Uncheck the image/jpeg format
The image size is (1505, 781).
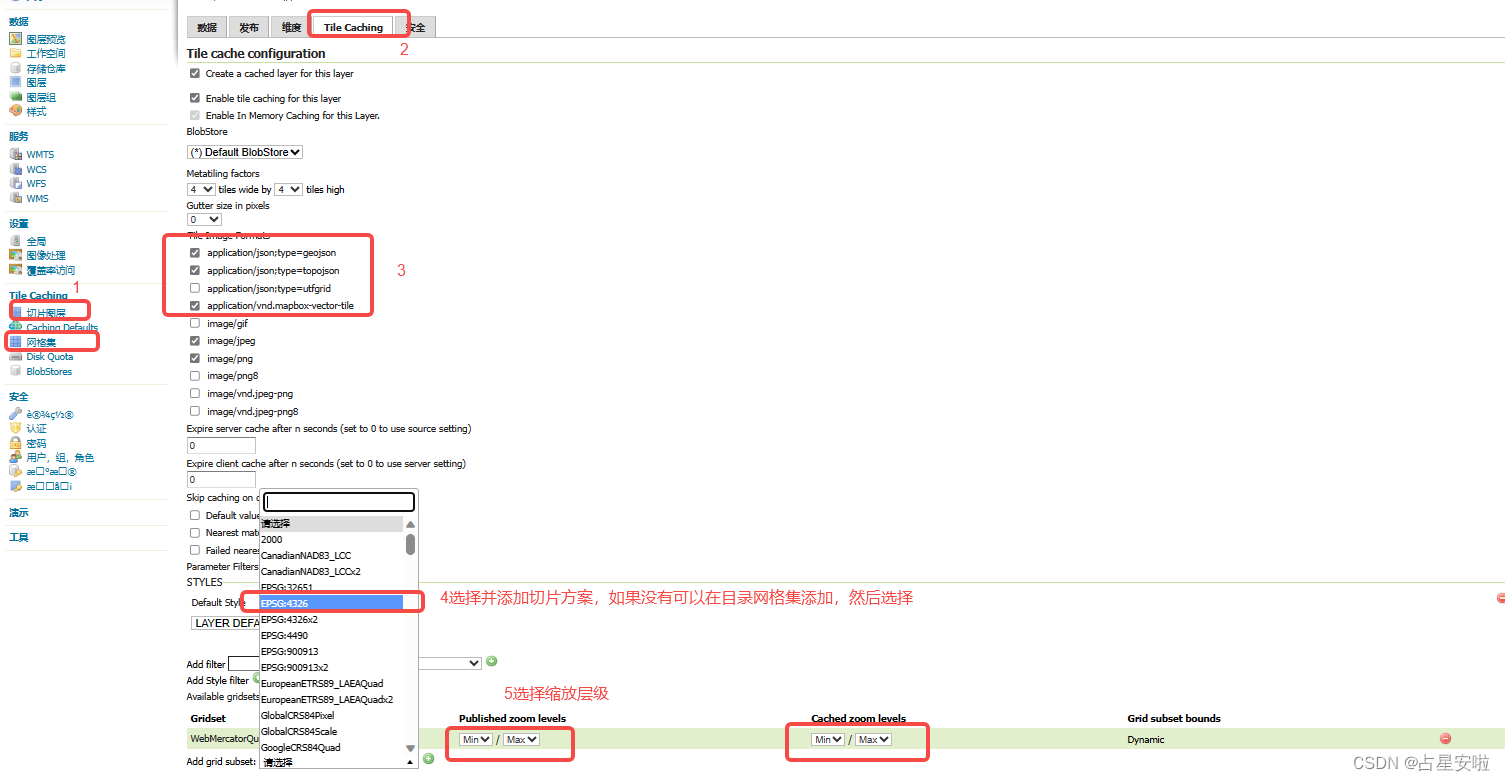[x=195, y=341]
